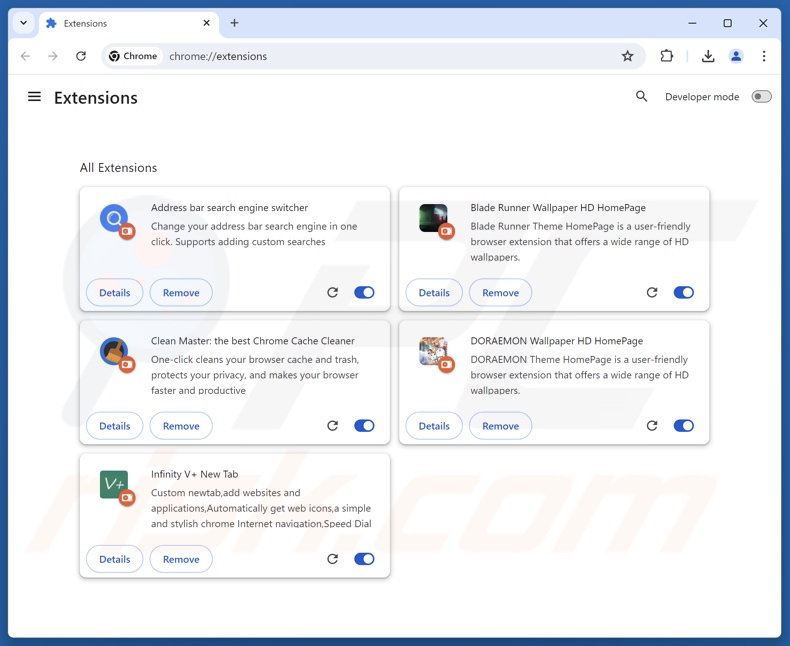Go back to previous page
The image size is (790, 646).
[25, 56]
